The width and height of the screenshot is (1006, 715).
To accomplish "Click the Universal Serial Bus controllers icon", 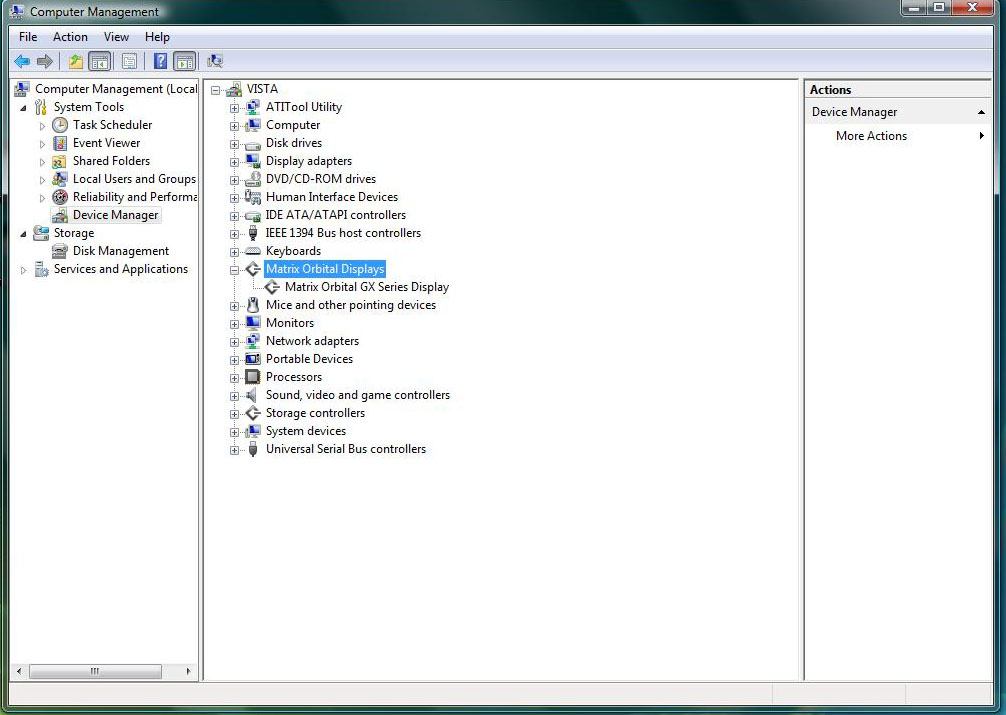I will point(253,449).
